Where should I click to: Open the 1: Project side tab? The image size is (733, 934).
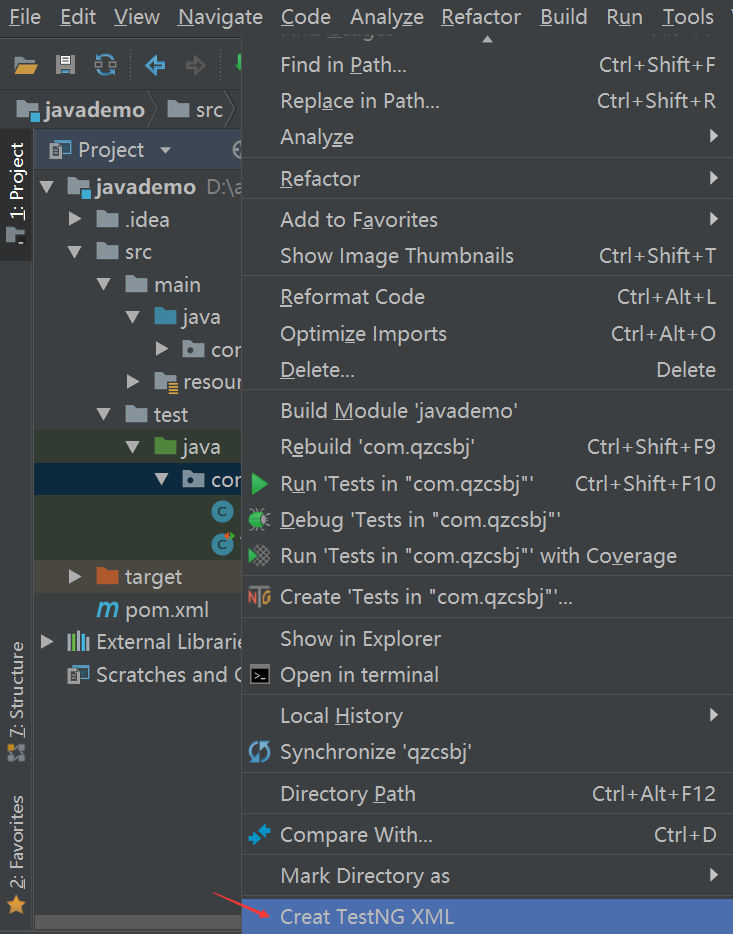pos(16,195)
